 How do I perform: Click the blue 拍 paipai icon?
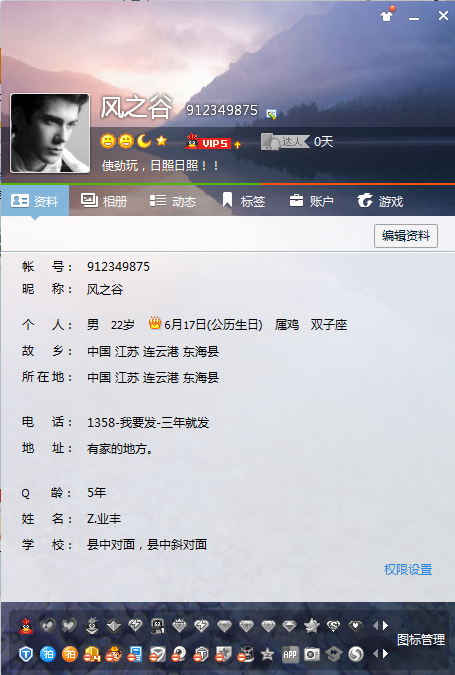click(x=48, y=654)
